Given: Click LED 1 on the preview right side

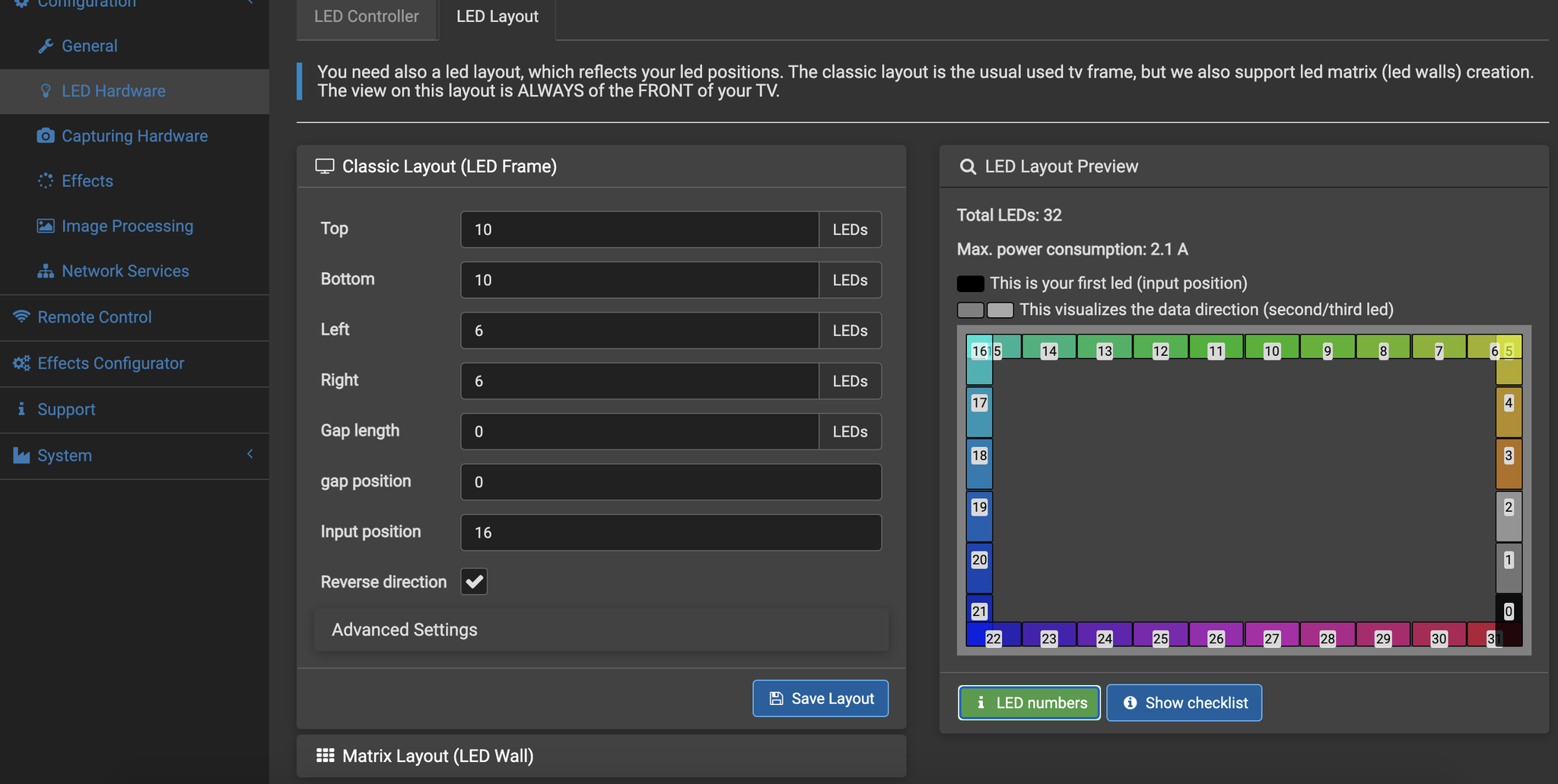Looking at the screenshot, I should (1509, 568).
